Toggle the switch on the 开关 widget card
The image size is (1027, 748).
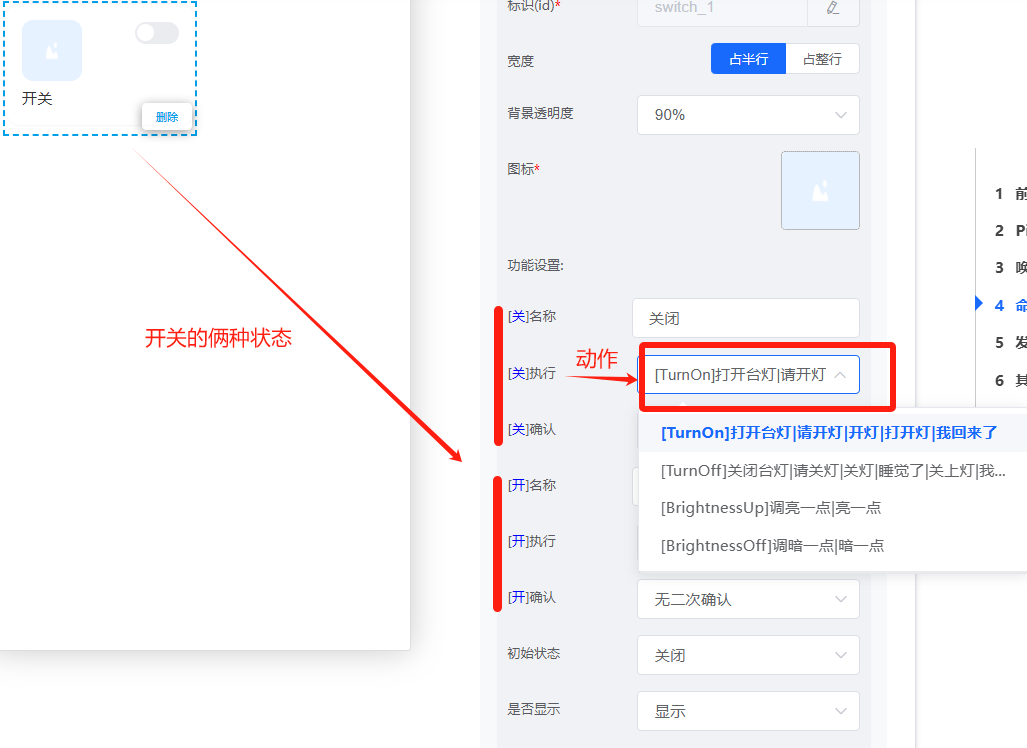[x=156, y=33]
